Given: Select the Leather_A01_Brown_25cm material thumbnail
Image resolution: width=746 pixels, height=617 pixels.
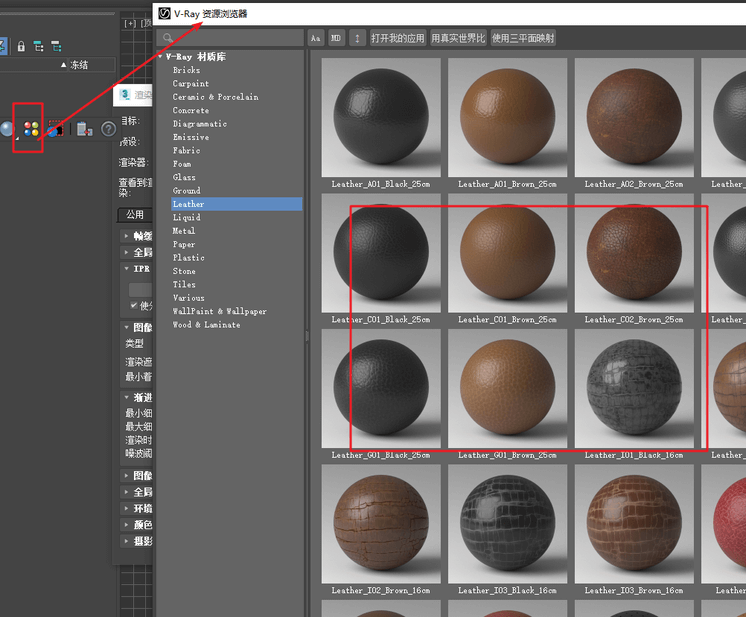Looking at the screenshot, I should pos(508,117).
